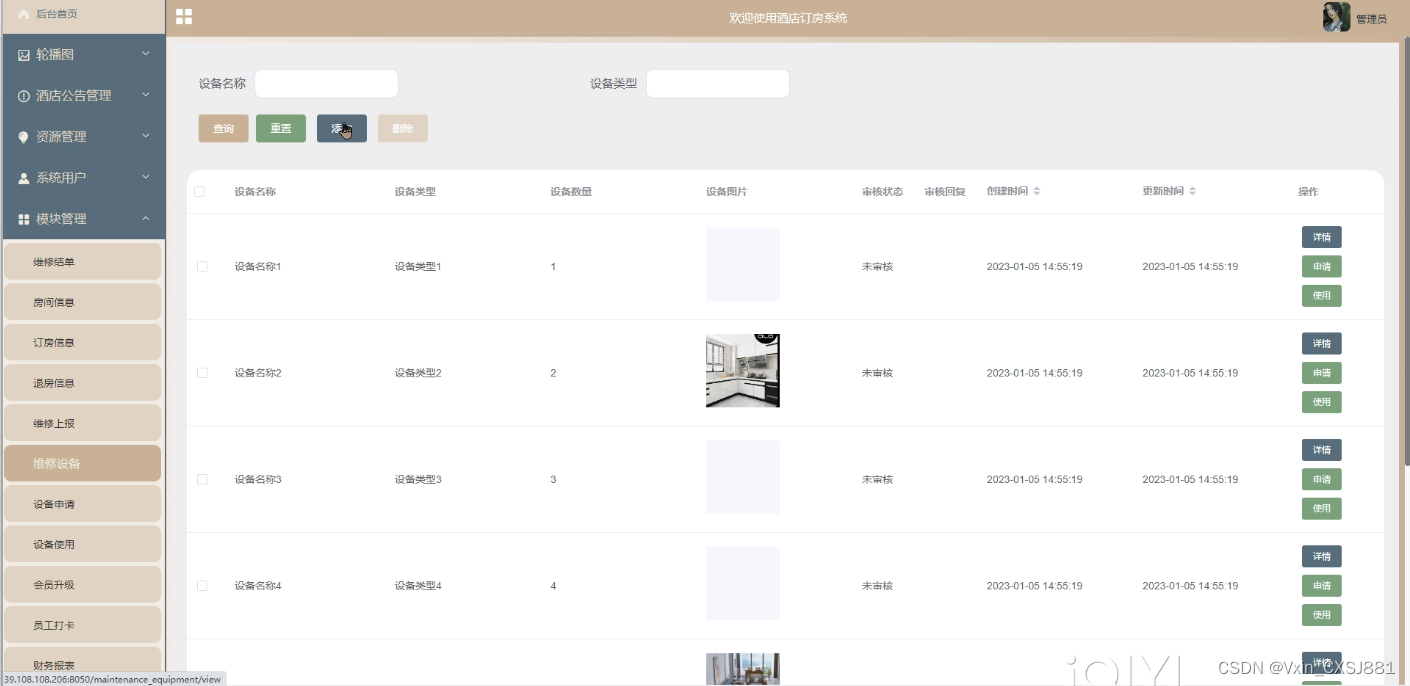The height and width of the screenshot is (686, 1410).
Task: Open the 维修结单 submenu item
Action: pyautogui.click(x=82, y=262)
